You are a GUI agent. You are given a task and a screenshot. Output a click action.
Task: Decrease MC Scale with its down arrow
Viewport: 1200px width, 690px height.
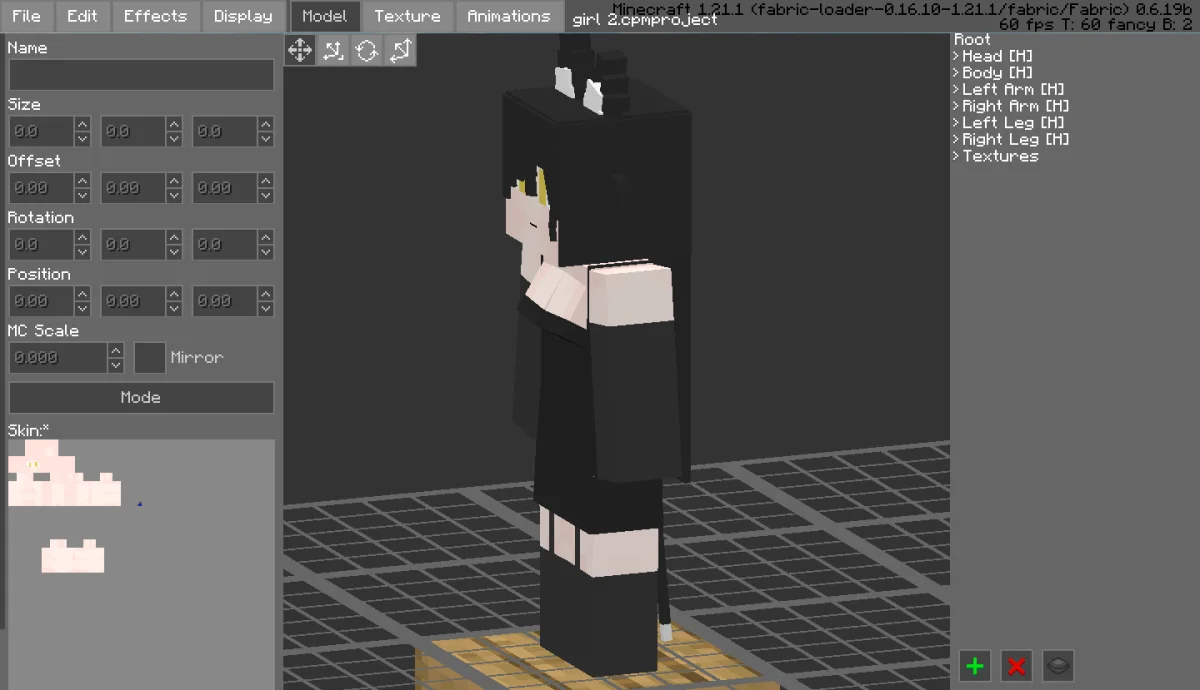tap(116, 366)
